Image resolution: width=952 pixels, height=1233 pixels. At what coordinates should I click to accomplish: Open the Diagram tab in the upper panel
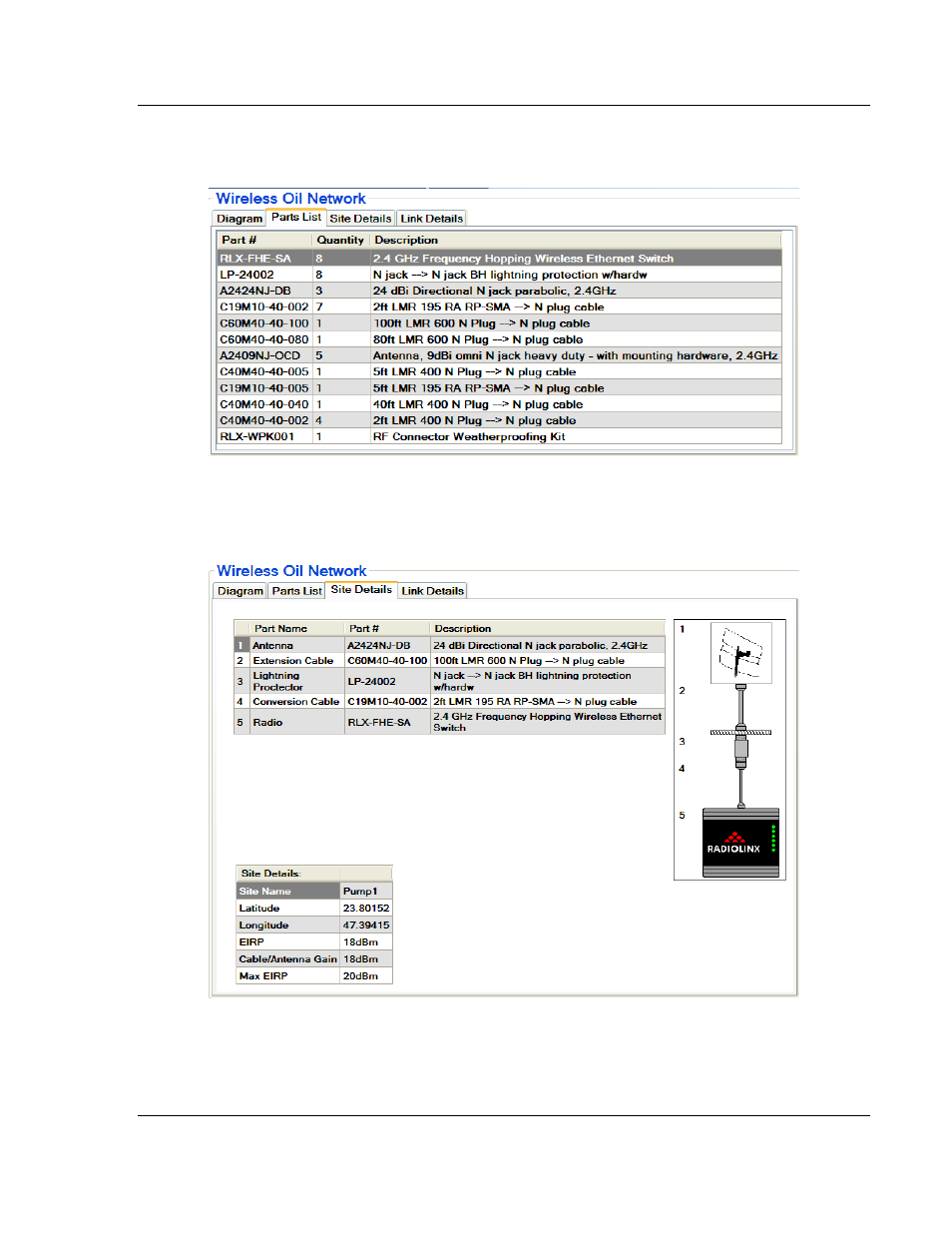pos(239,219)
